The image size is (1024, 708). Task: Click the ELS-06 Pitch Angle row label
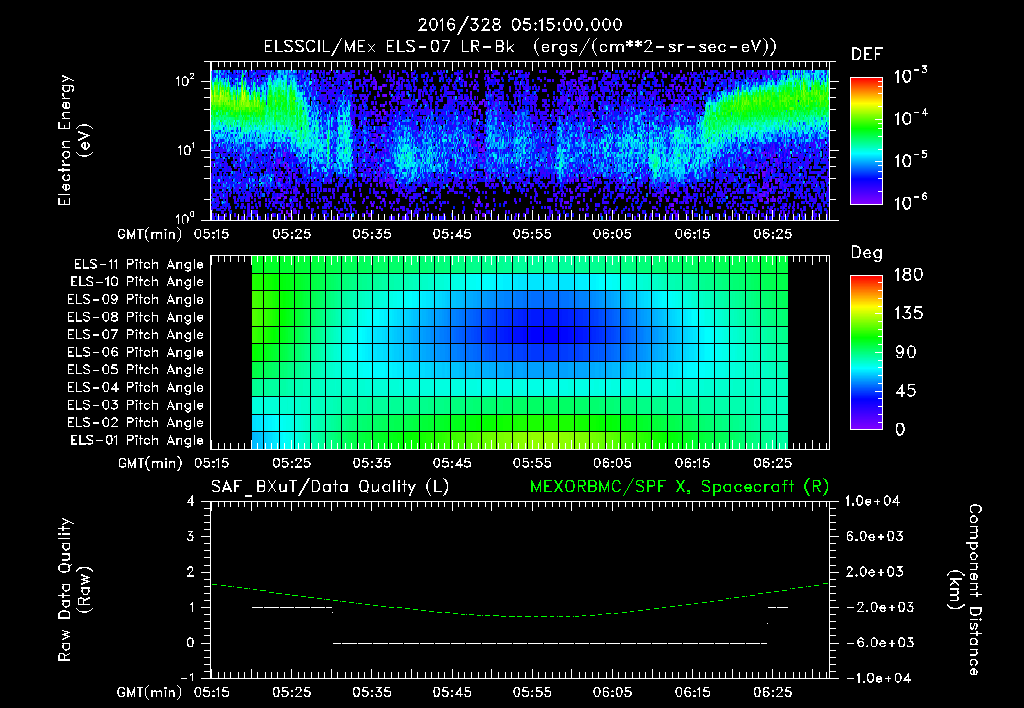[135, 352]
